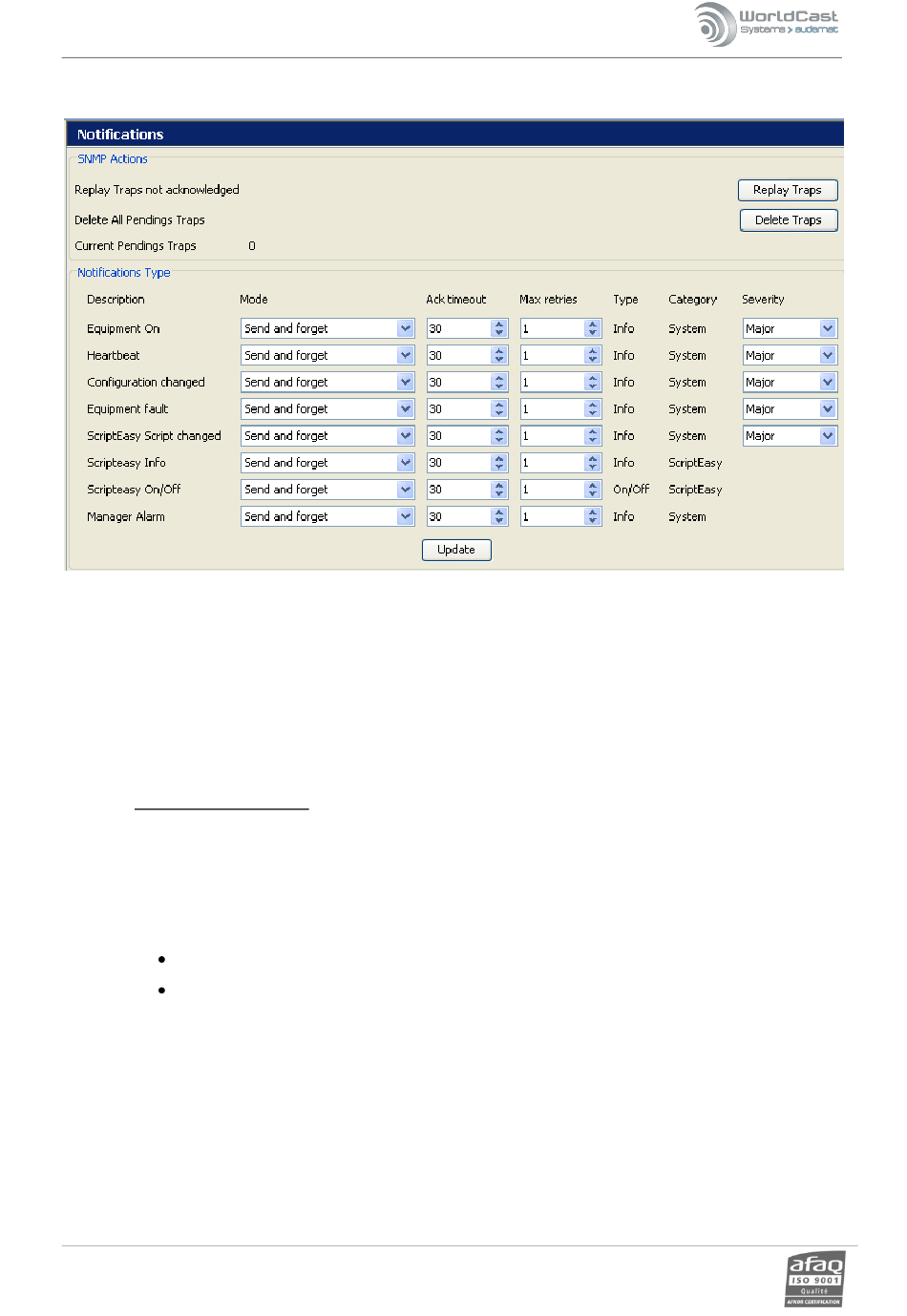
Task: Open Severity dropdown for Equipment On
Action: [x=790, y=328]
